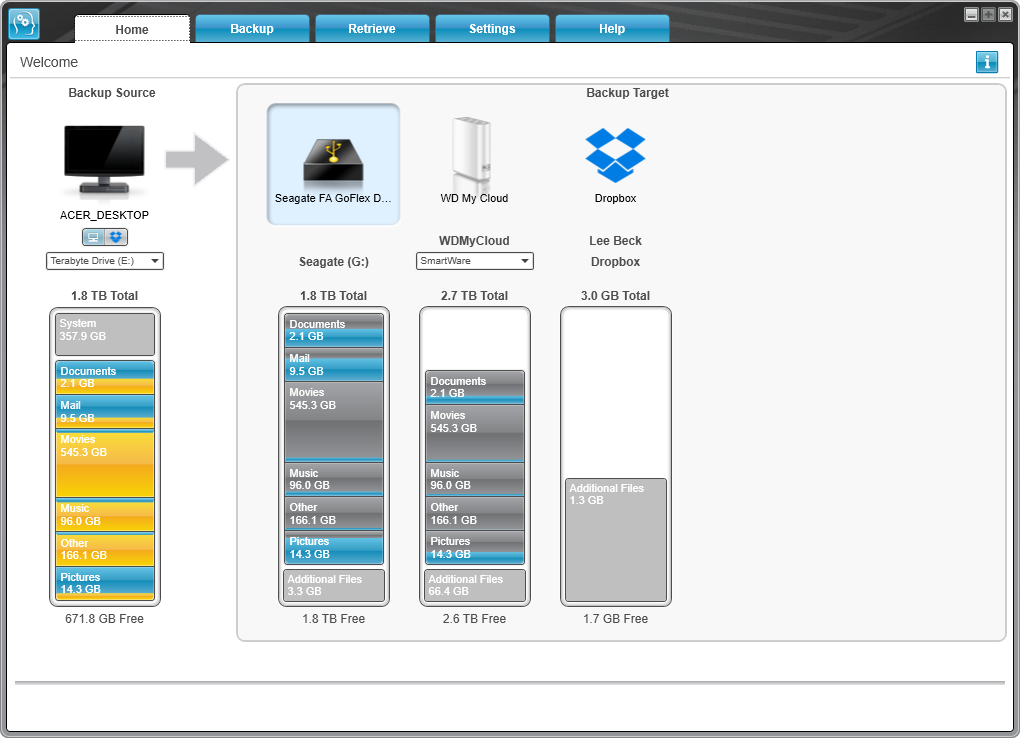Select the Dropbox target icon

[615, 155]
